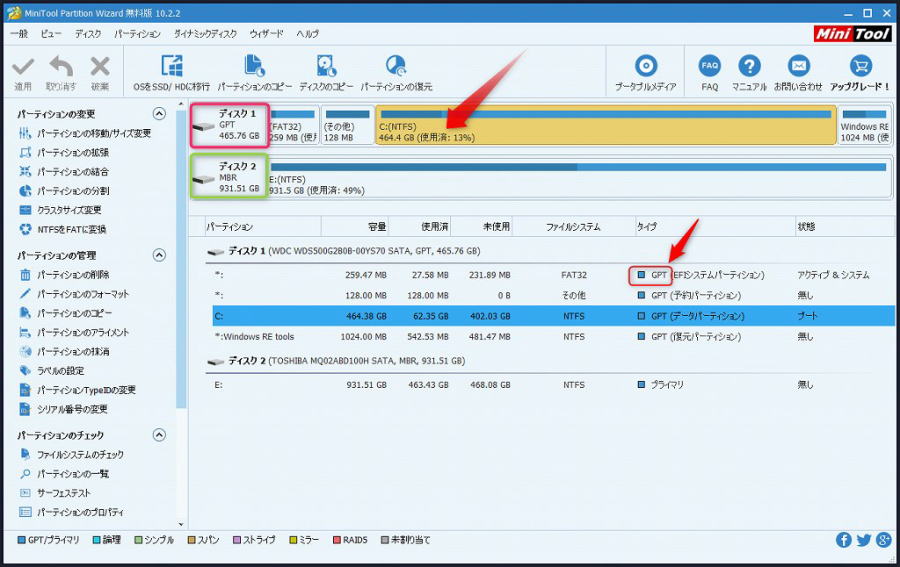This screenshot has width=900, height=567.
Task: Open the Twitter share icon
Action: pyautogui.click(x=864, y=539)
